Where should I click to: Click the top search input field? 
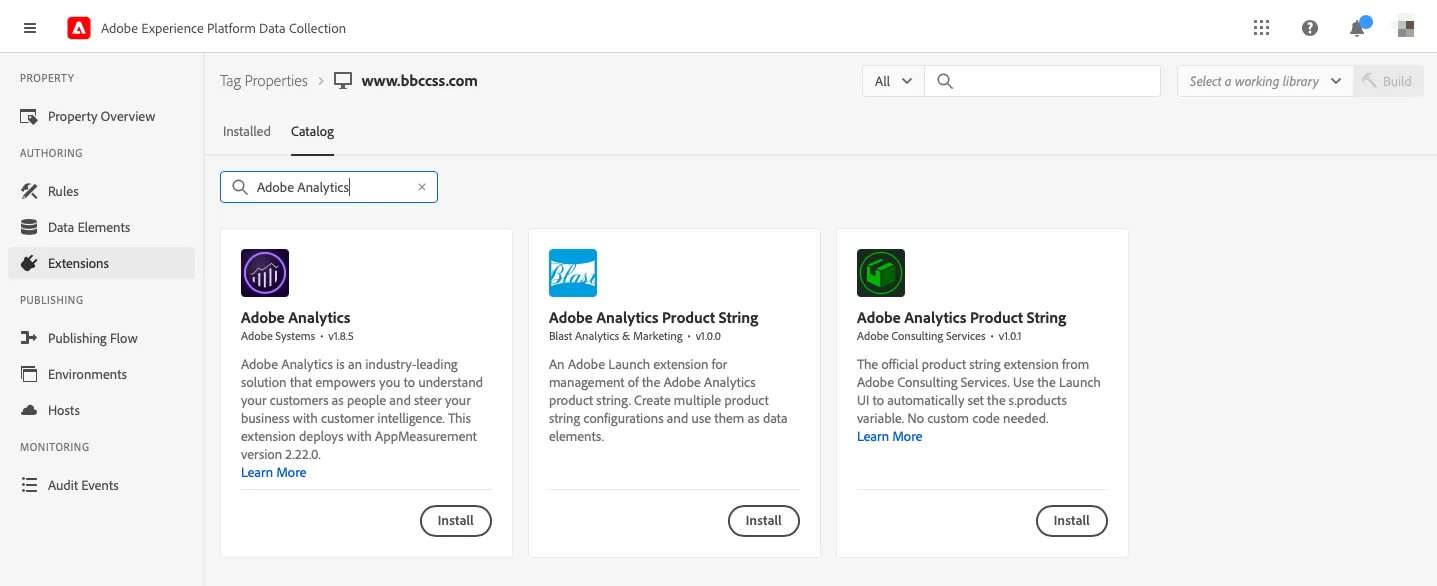click(x=1042, y=81)
